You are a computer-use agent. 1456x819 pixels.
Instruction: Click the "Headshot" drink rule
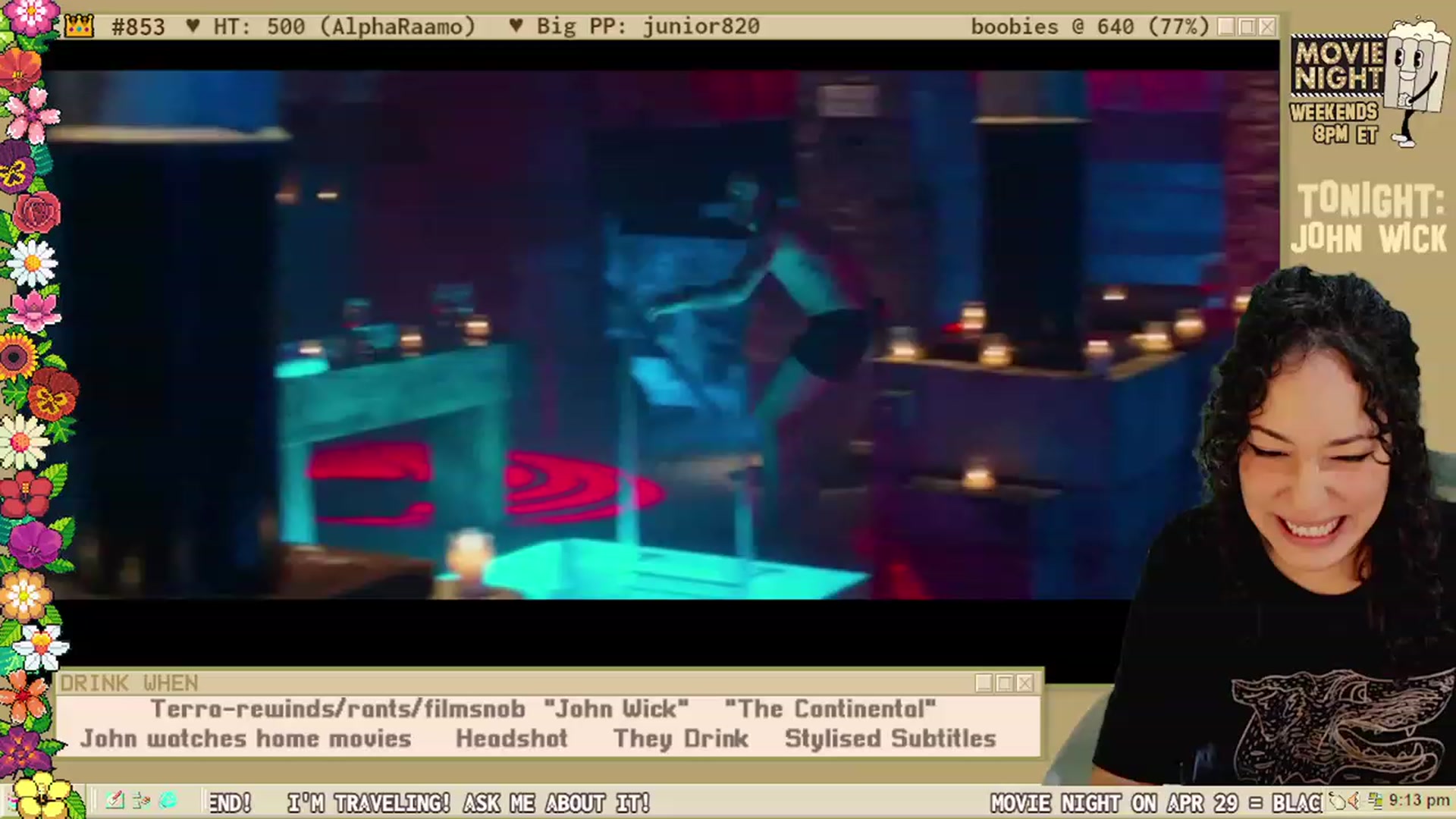tap(512, 739)
